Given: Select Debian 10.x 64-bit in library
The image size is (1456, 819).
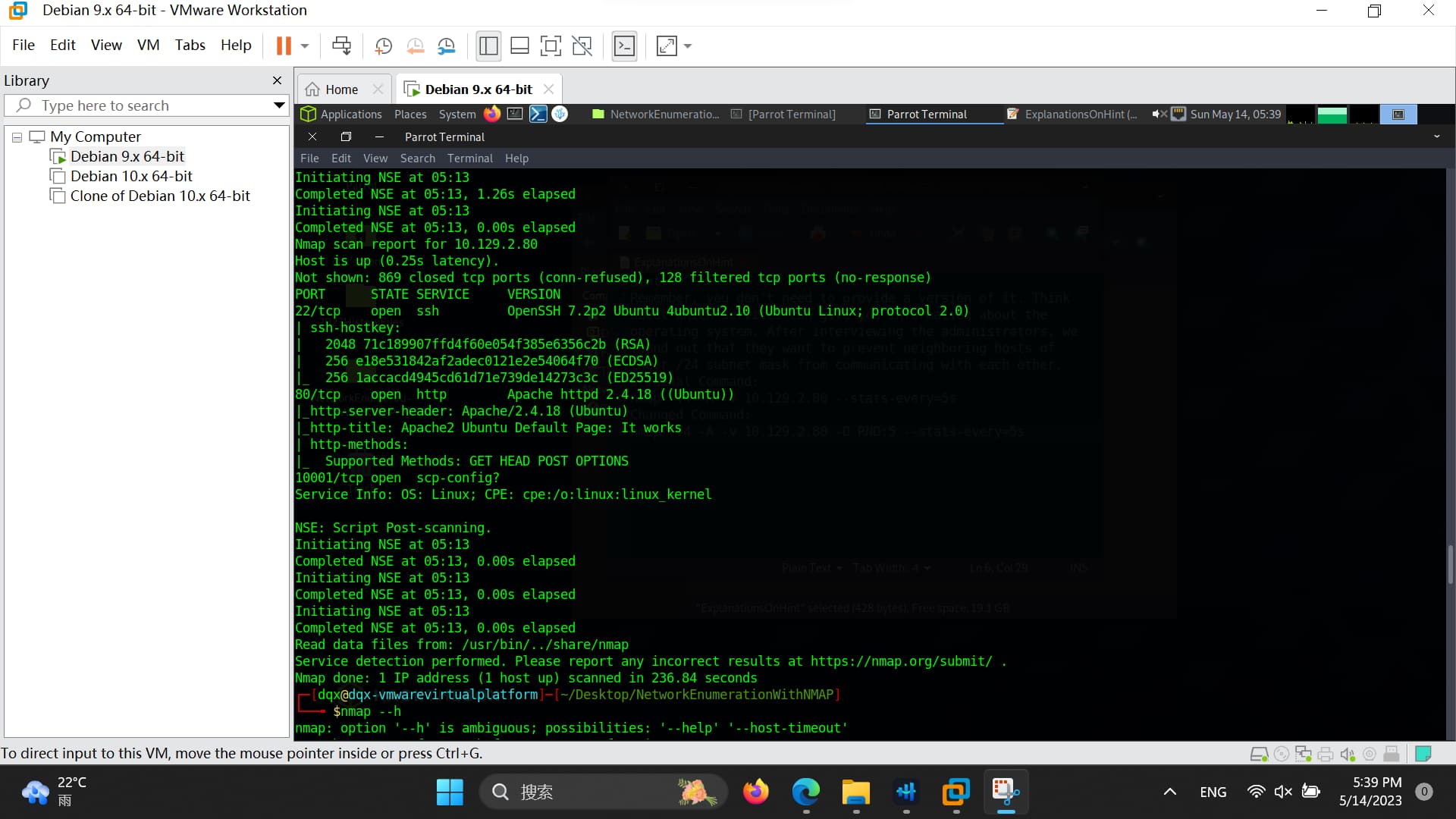Looking at the screenshot, I should [131, 176].
